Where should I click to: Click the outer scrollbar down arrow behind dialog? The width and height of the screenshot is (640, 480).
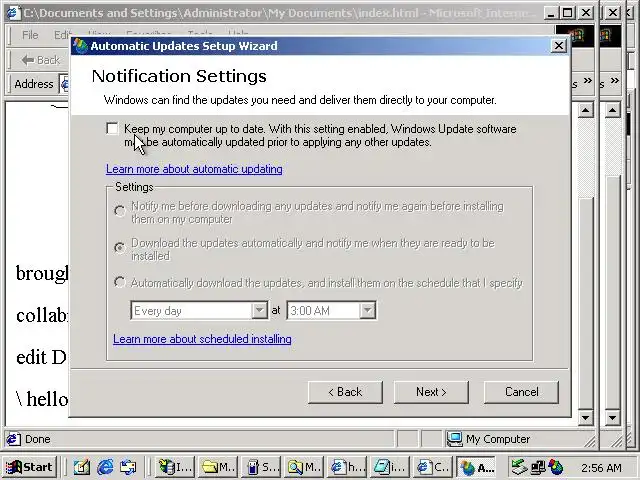pos(613,417)
